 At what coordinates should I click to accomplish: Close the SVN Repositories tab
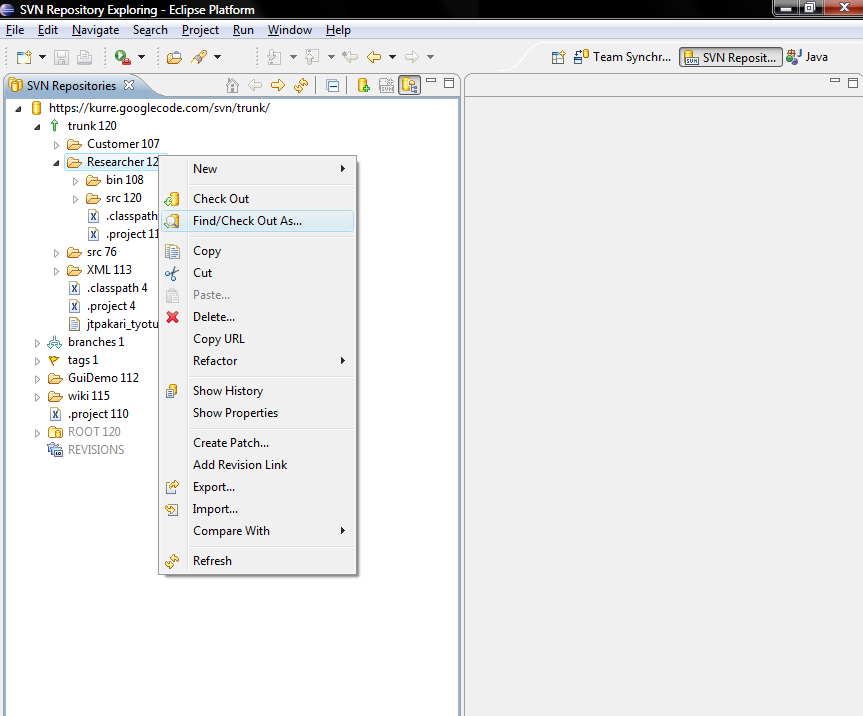coord(129,85)
